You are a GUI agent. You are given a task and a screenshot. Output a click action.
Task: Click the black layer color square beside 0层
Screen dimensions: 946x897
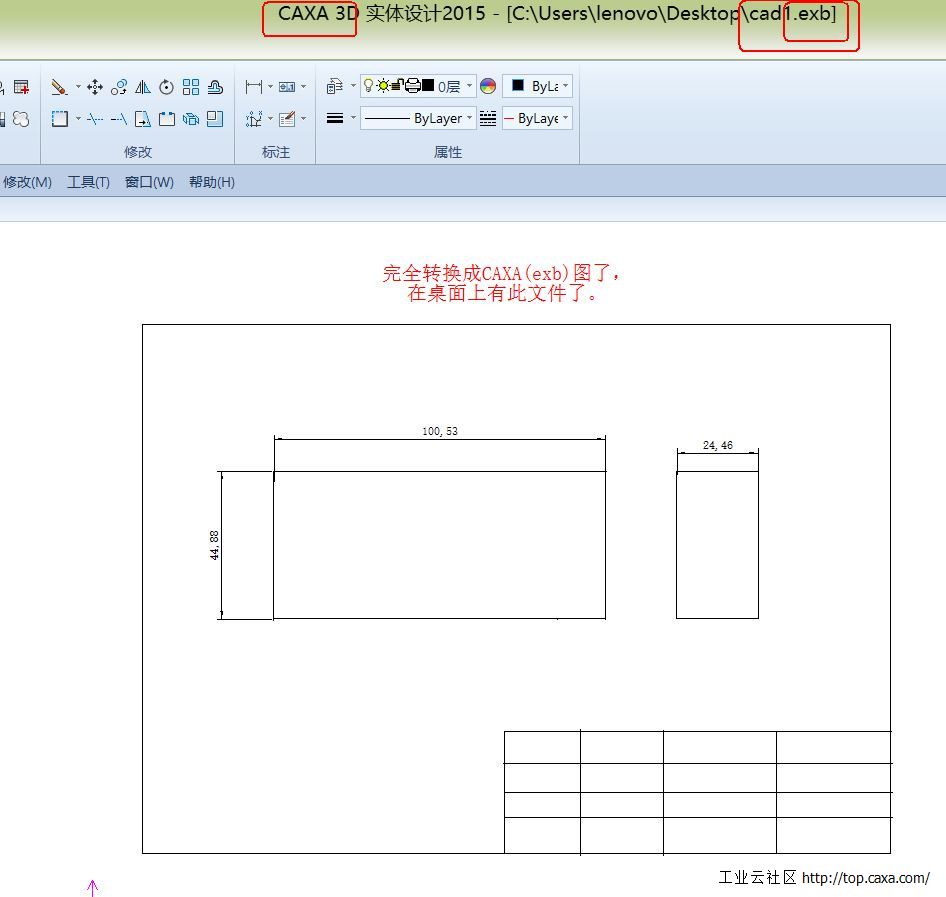click(428, 86)
